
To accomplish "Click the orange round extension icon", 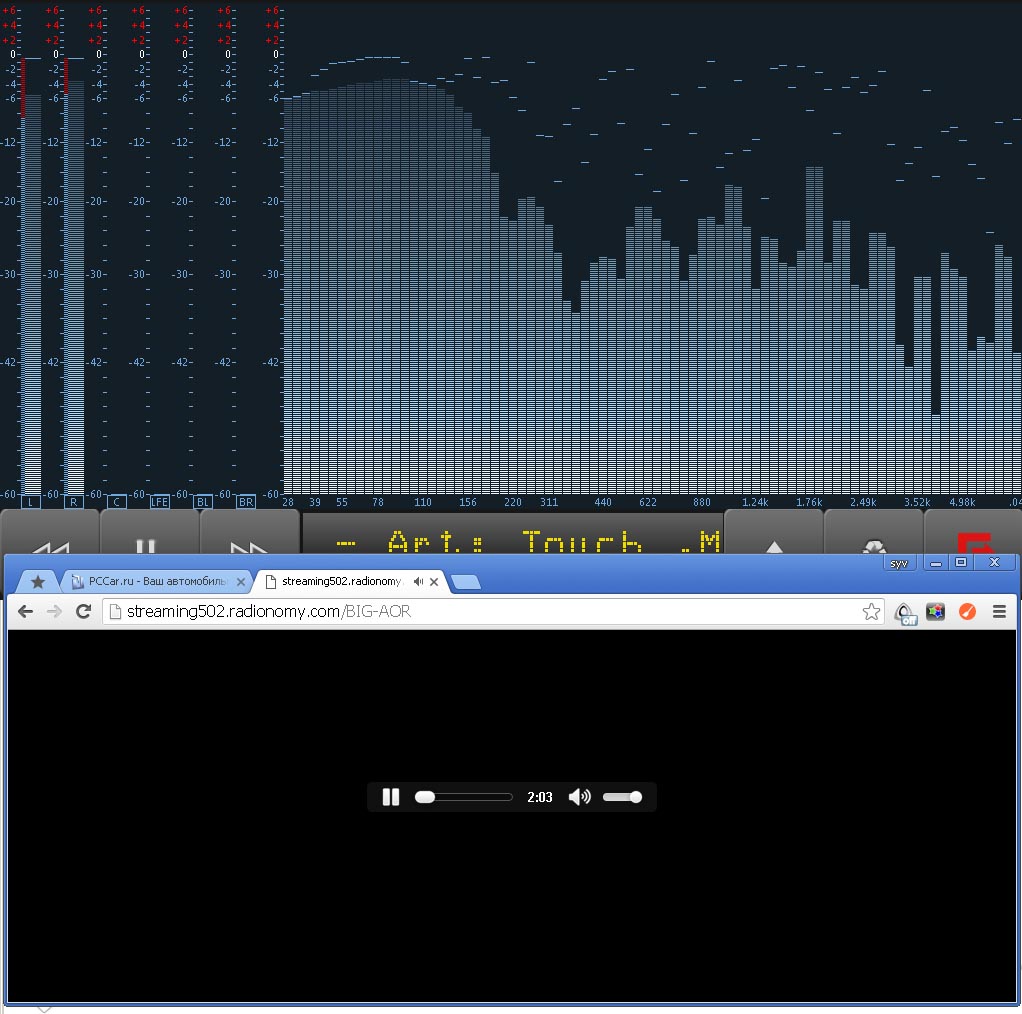I will tap(967, 611).
